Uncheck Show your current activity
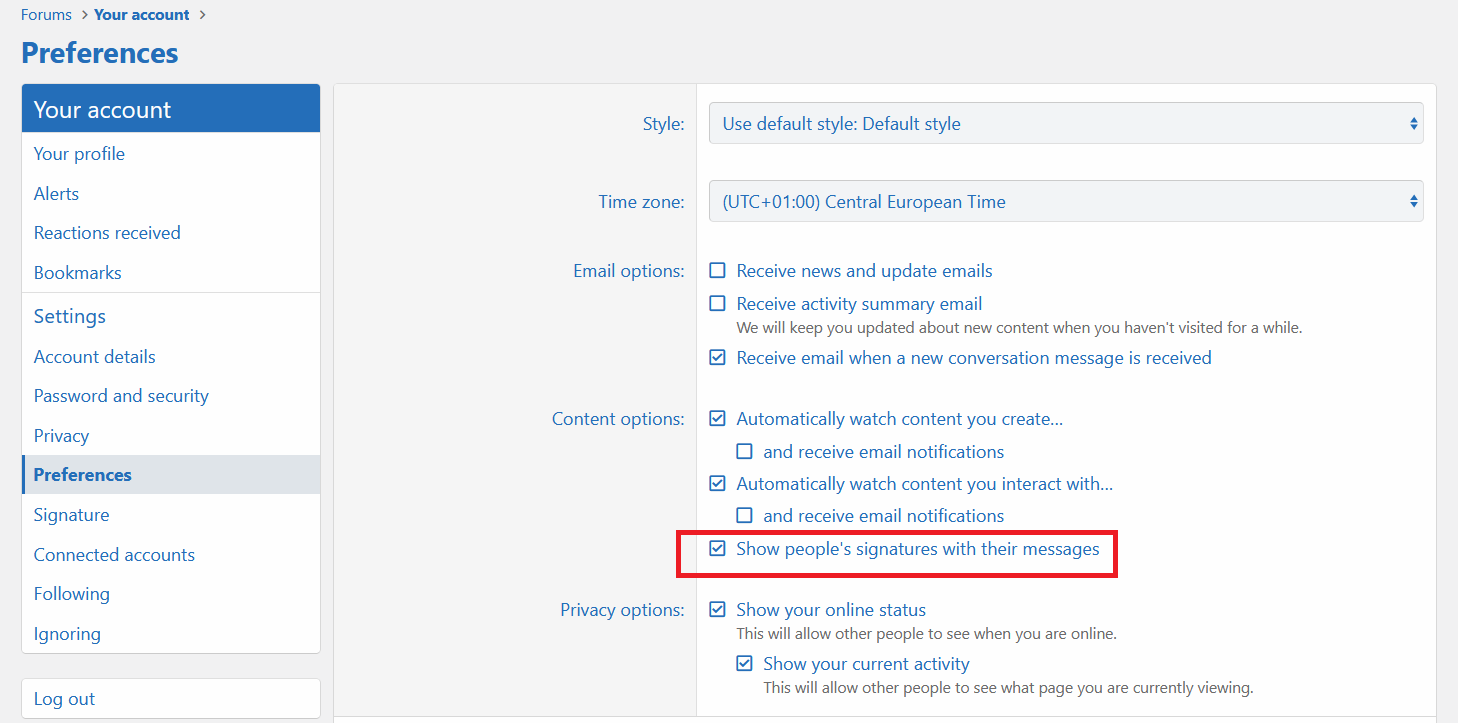Screen dimensions: 1458x723 click(x=744, y=664)
